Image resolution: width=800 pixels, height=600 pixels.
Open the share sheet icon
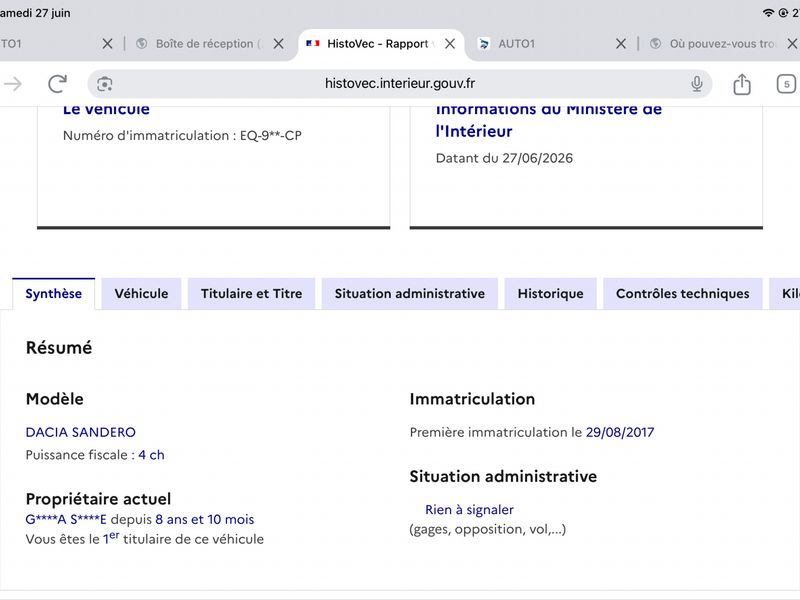pyautogui.click(x=742, y=84)
